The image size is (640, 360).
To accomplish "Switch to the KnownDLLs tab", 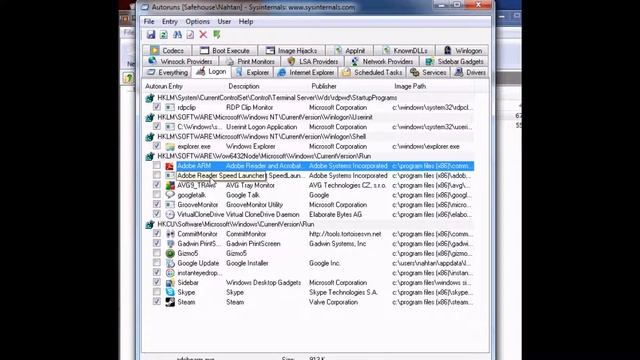I will [405, 51].
